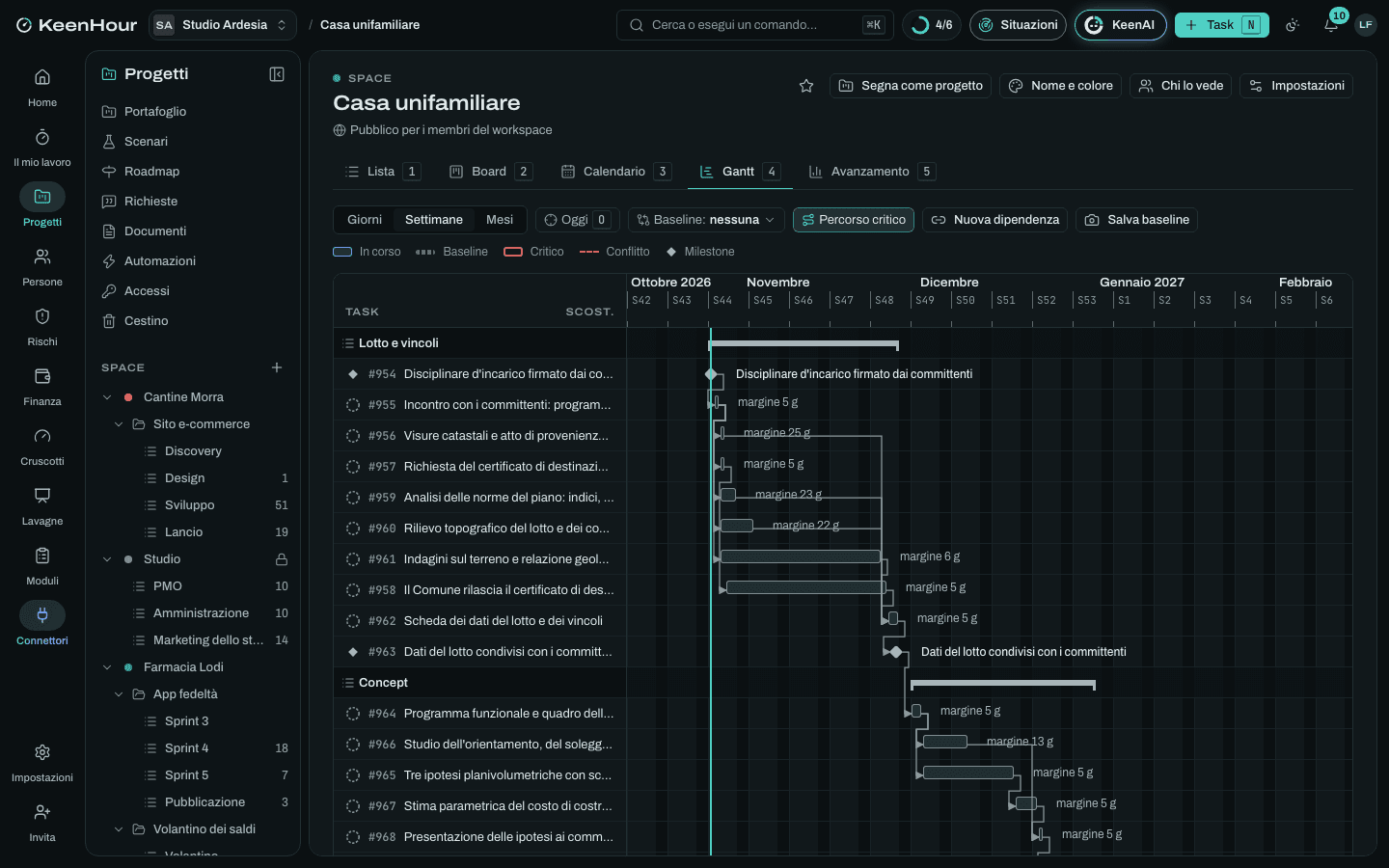Add a new space with plus icon
The image size is (1389, 868).
pos(277,367)
